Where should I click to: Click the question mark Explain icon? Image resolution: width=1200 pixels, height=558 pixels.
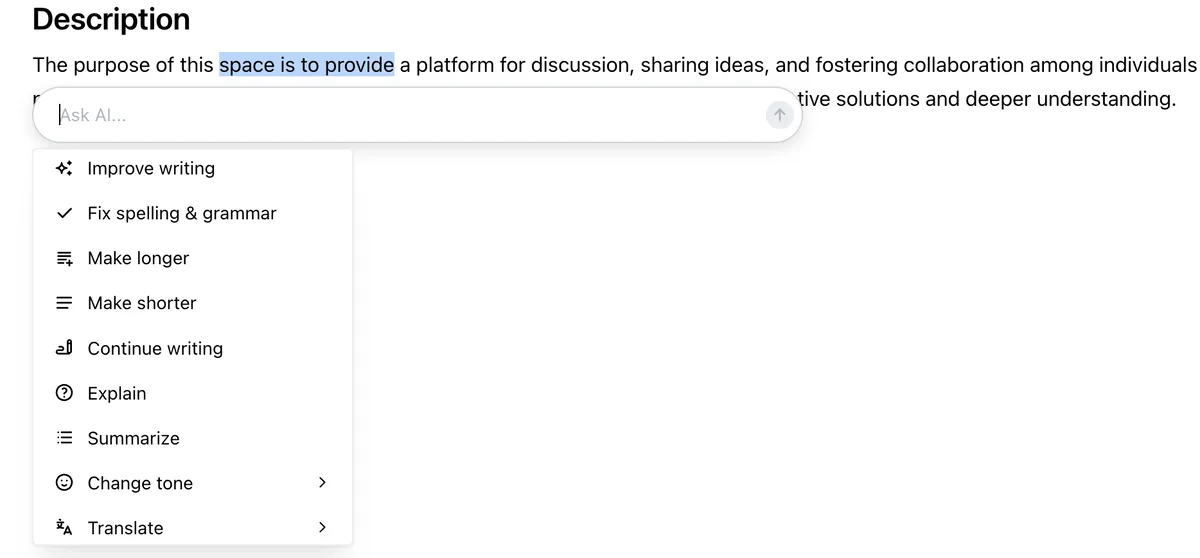coord(64,393)
